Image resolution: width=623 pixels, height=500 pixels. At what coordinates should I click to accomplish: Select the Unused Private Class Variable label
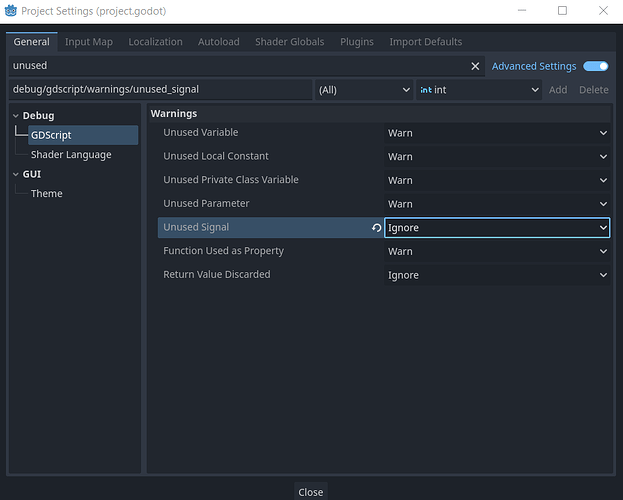231,180
